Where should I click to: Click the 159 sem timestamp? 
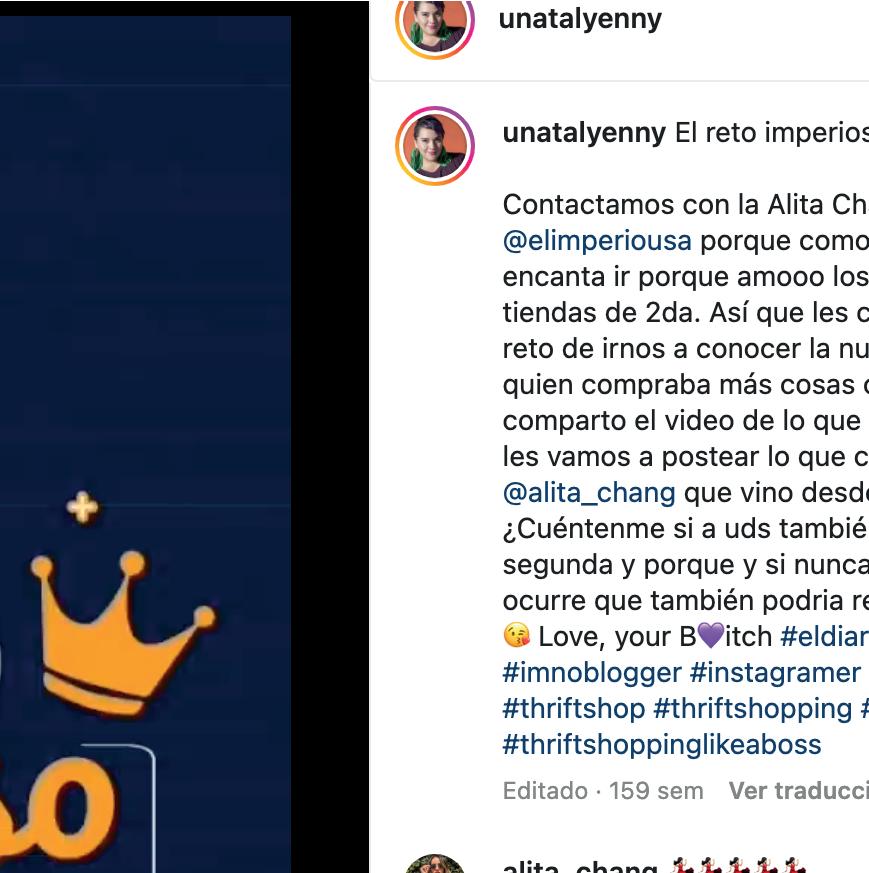click(656, 791)
